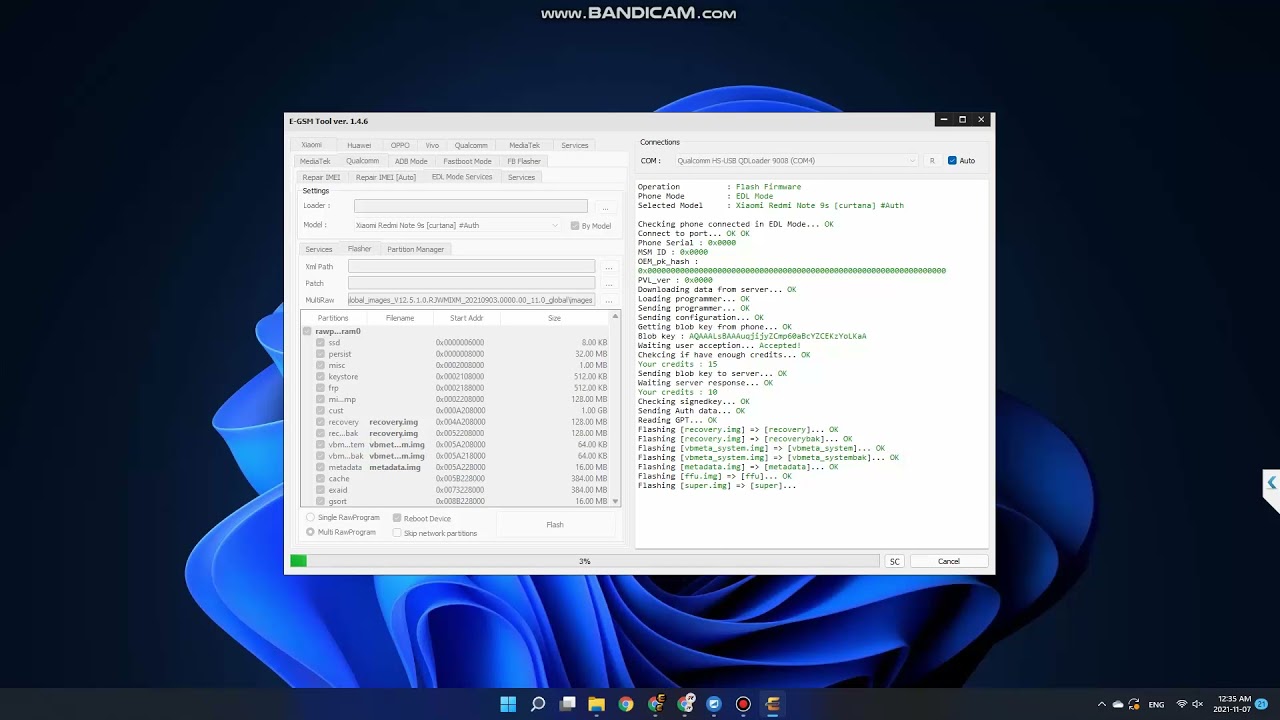The image size is (1280, 720).
Task: Open the Model dropdown list
Action: 555,226
